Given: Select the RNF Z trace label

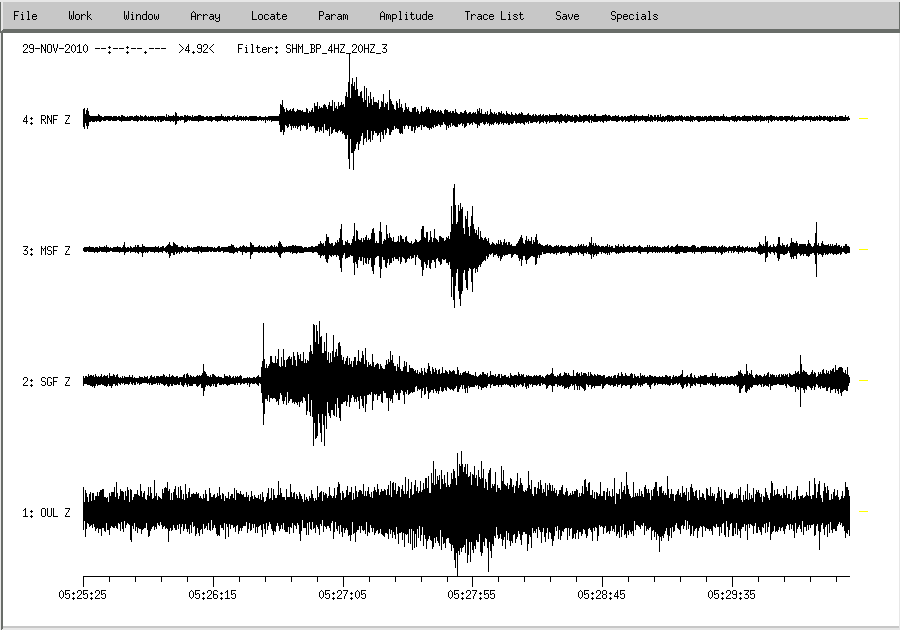Looking at the screenshot, I should (46, 120).
